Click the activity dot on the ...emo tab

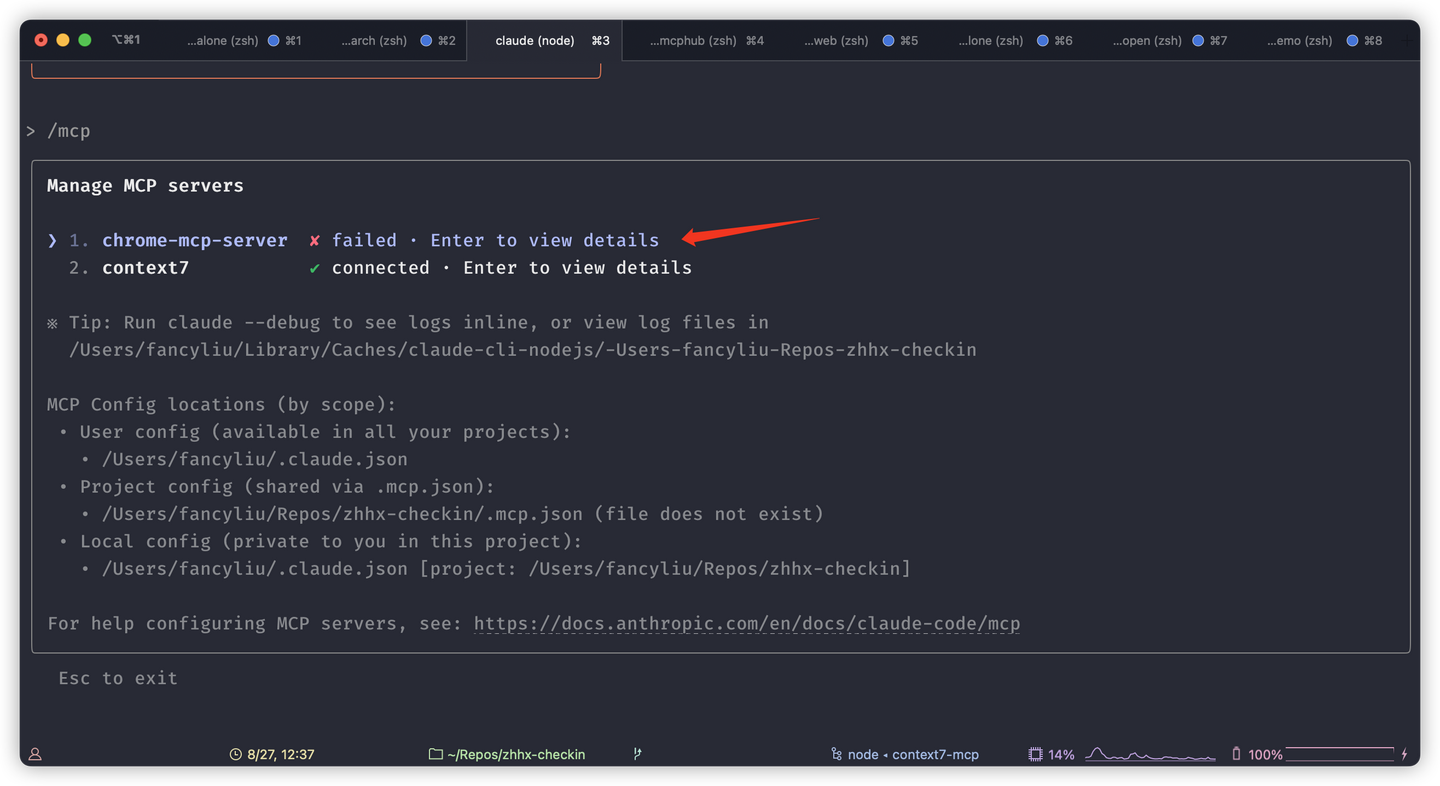[x=1351, y=41]
